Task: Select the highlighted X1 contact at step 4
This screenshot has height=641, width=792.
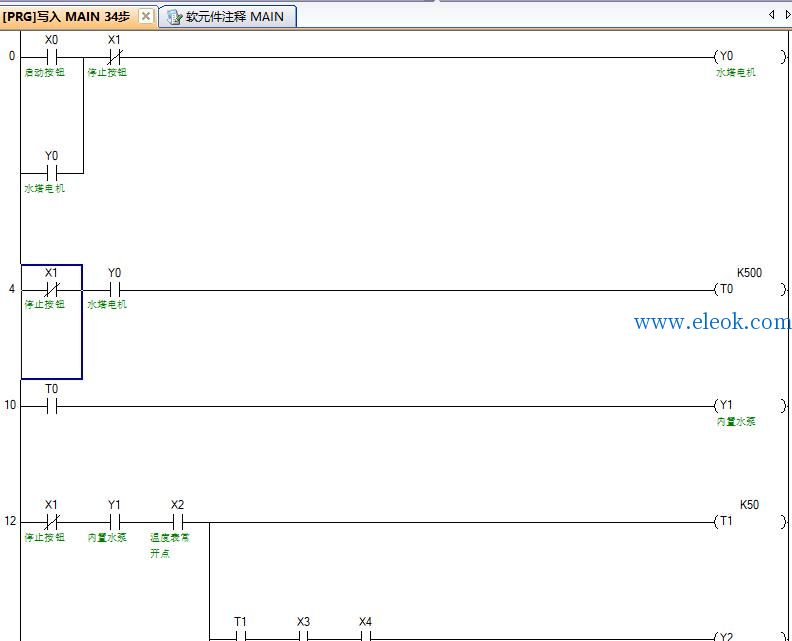Action: [52, 290]
